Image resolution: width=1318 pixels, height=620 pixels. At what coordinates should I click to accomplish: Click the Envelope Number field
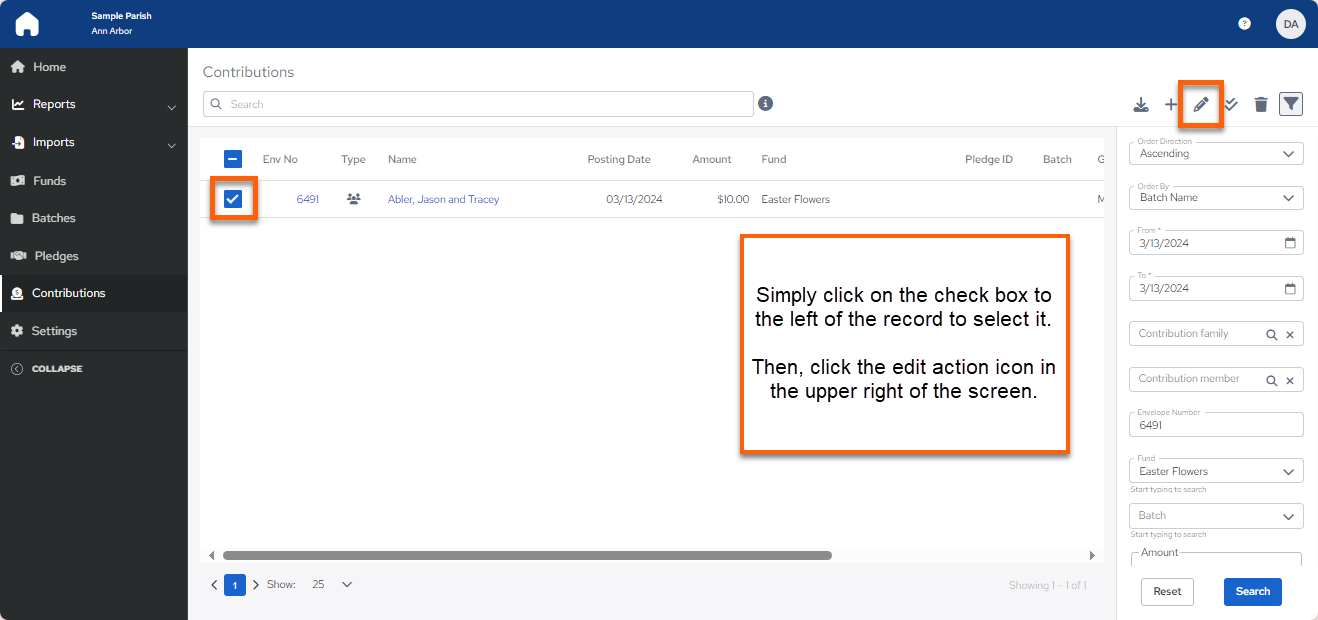tap(1216, 424)
